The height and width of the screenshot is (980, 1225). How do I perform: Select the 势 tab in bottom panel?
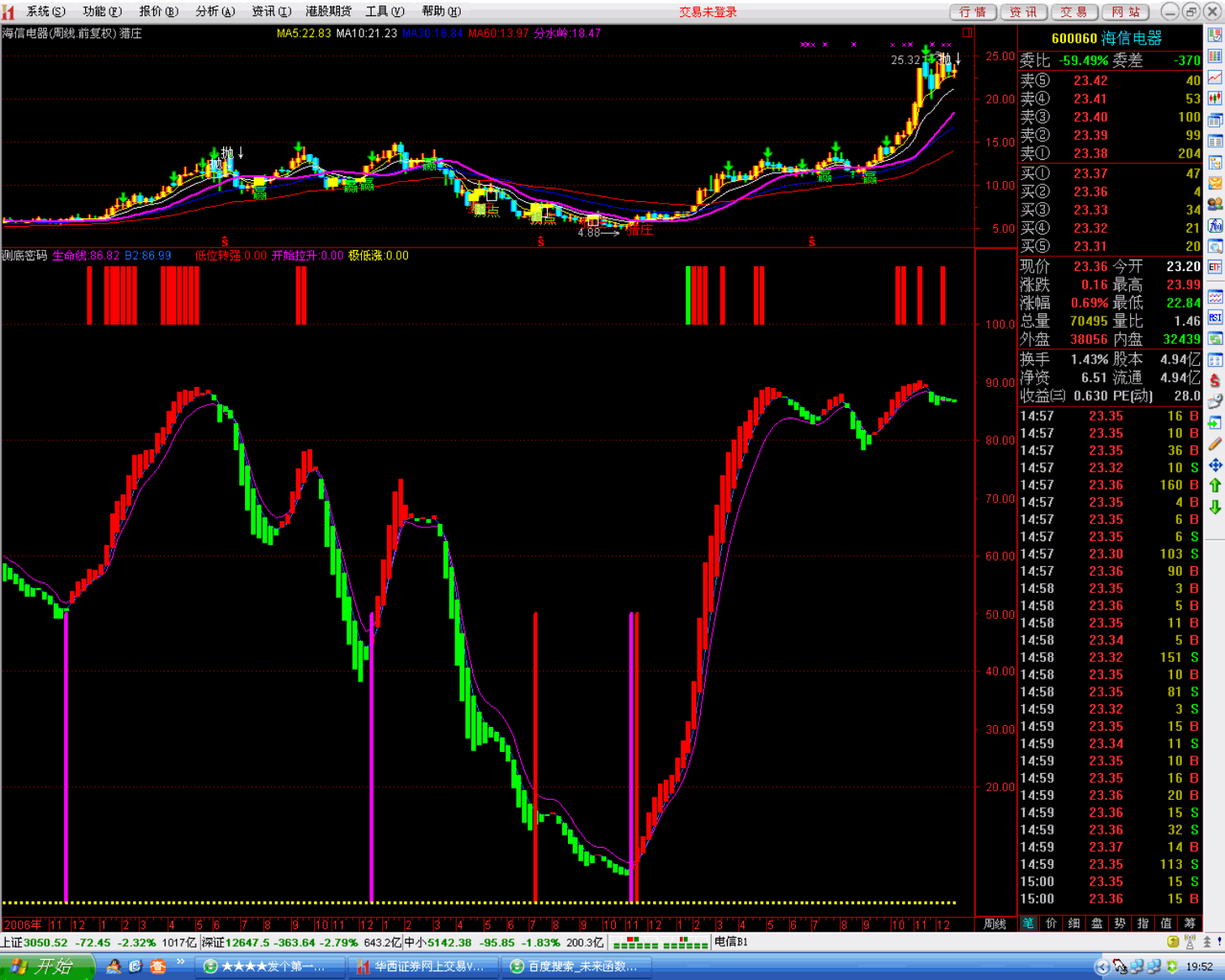[1120, 923]
